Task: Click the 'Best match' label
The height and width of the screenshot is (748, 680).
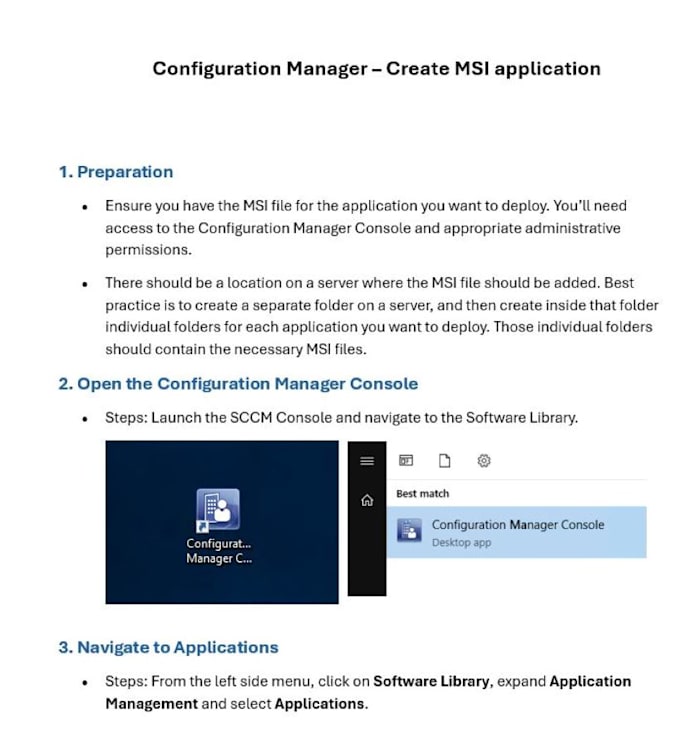Action: click(422, 494)
